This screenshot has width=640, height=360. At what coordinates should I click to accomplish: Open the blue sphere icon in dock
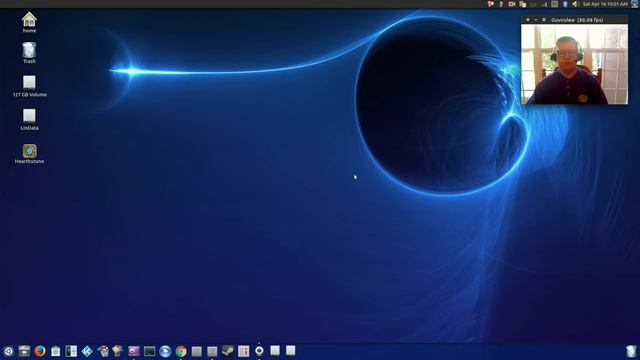(x=165, y=351)
